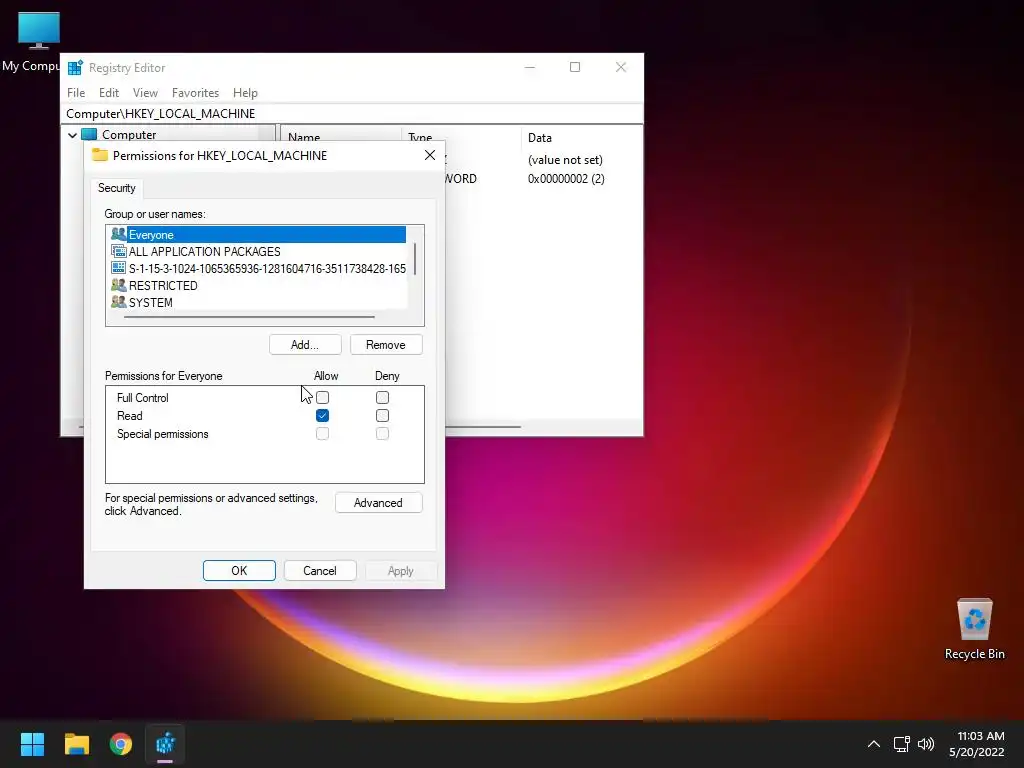
Task: Open the Help menu
Action: click(246, 93)
